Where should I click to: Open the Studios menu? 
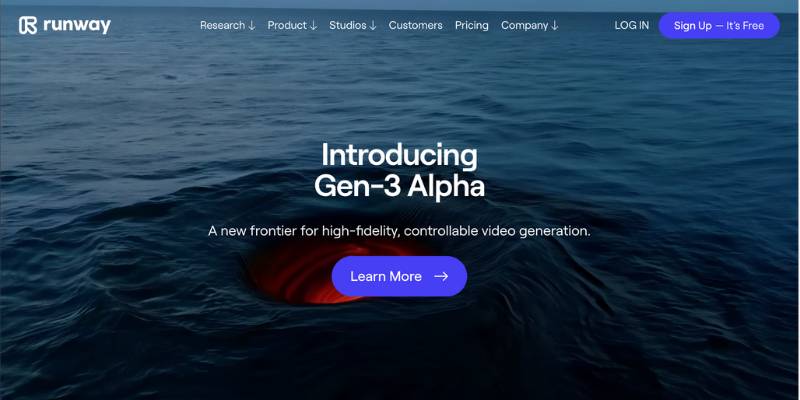(x=353, y=26)
